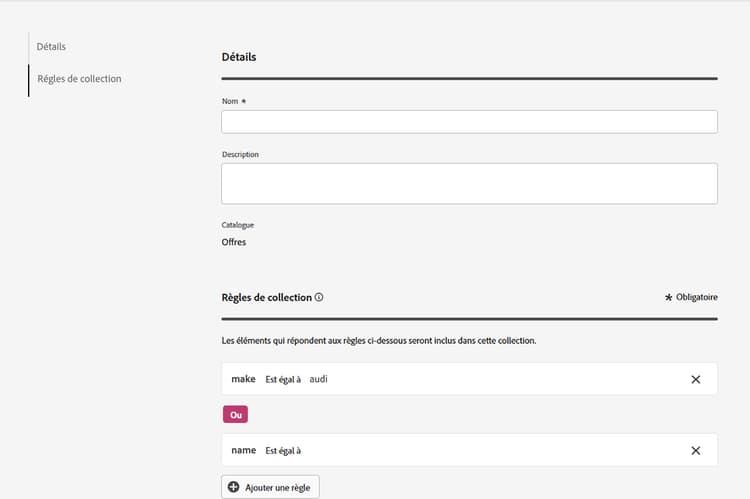750x499 pixels.
Task: Open the "Est égal à" operator in name rule
Action: tap(283, 450)
